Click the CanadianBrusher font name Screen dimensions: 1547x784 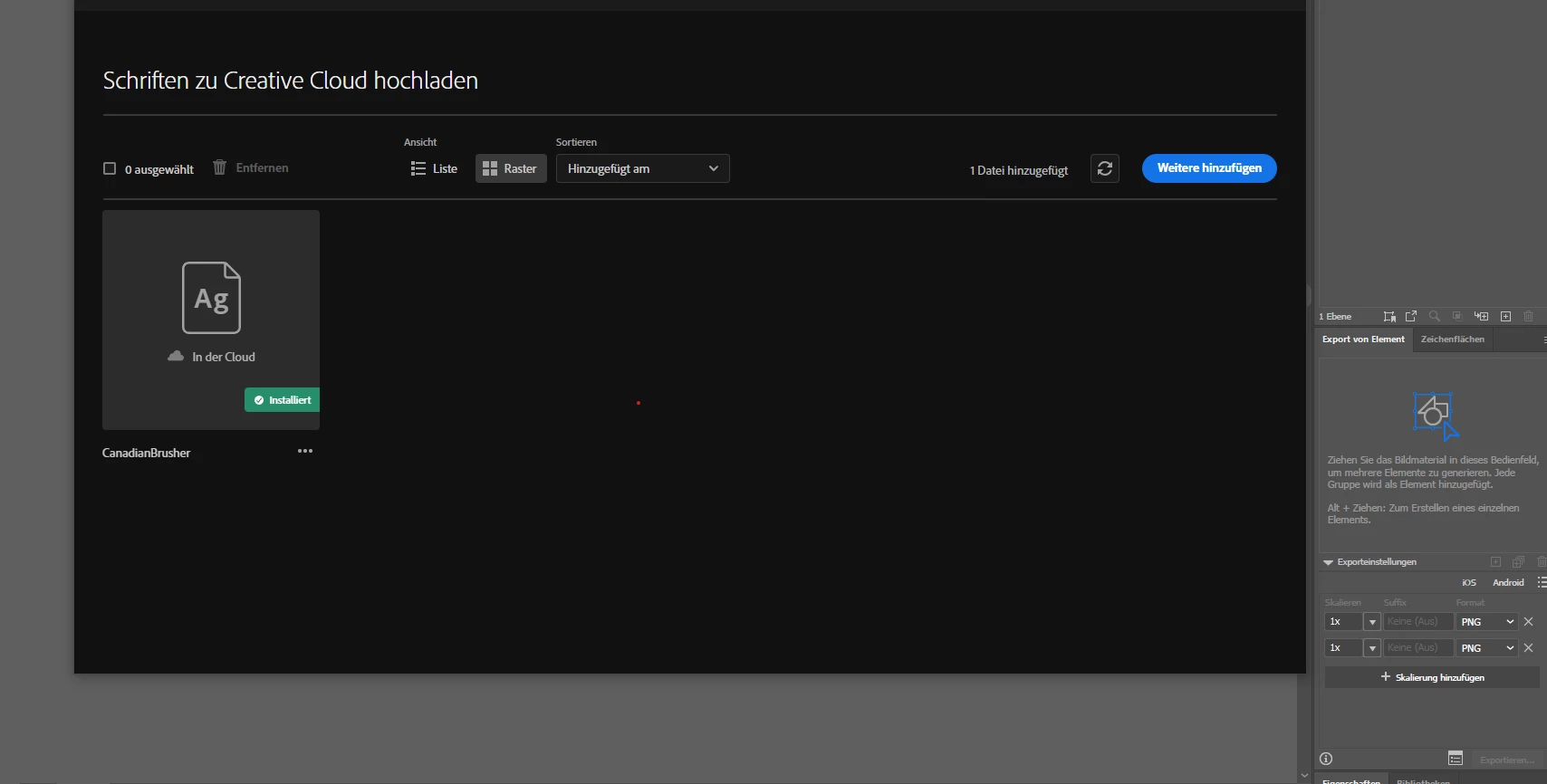click(x=146, y=453)
